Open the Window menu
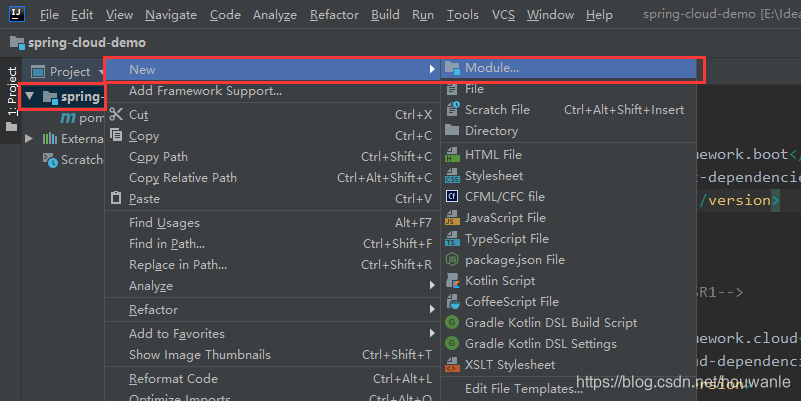 point(550,15)
